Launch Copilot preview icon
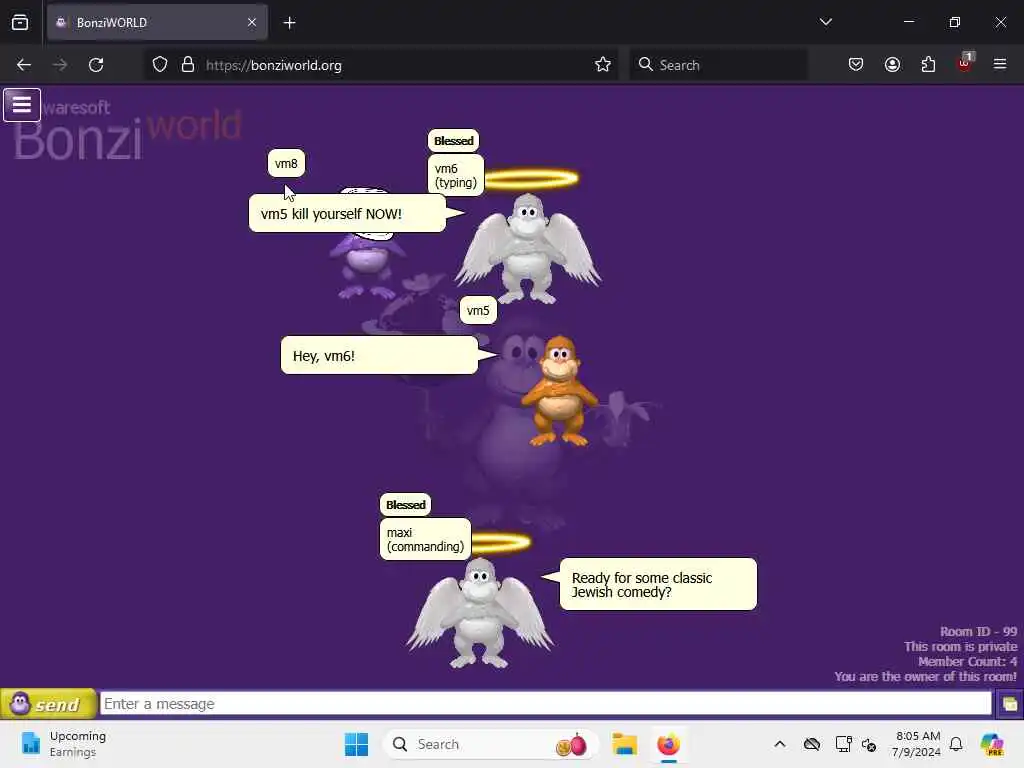Viewport: 1024px width, 768px height. (993, 744)
